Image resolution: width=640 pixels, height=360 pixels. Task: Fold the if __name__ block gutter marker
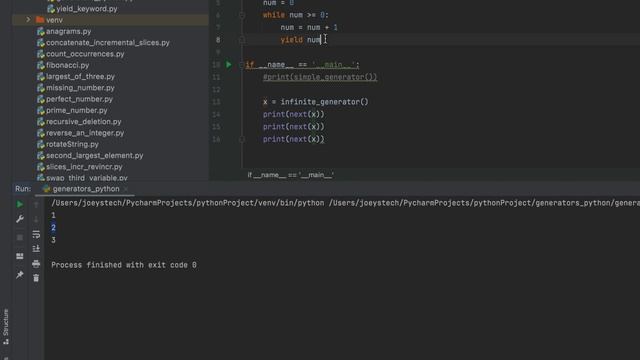tap(242, 64)
